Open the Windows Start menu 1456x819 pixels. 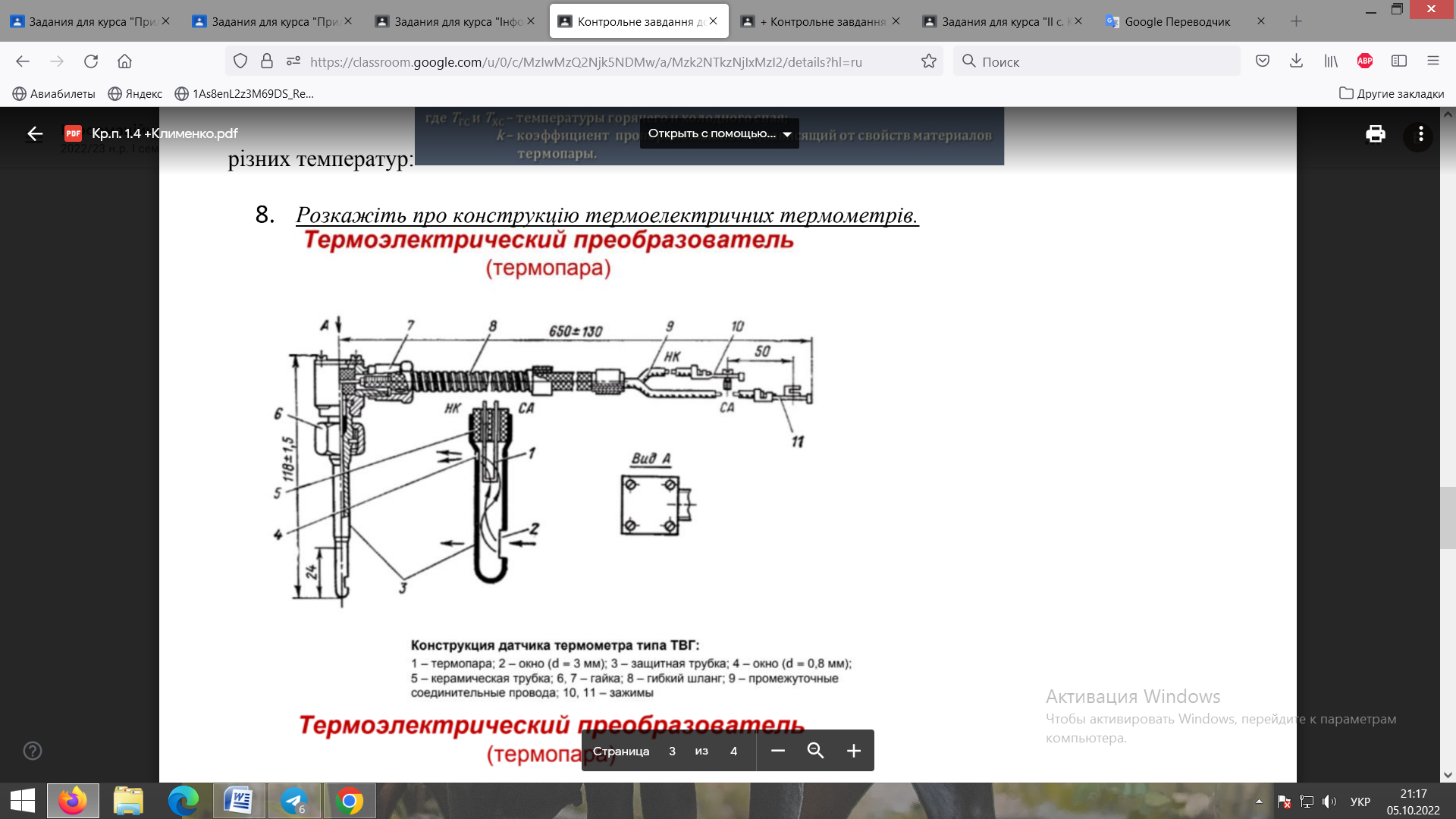click(23, 801)
